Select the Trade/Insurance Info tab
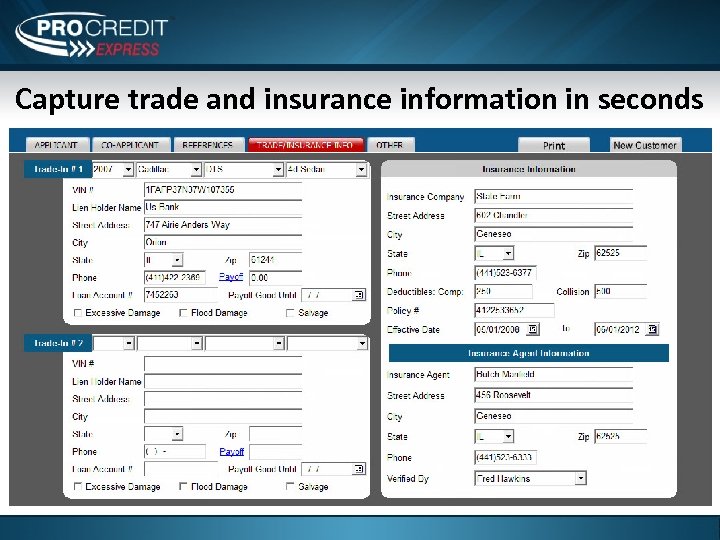720x540 pixels. [x=305, y=145]
